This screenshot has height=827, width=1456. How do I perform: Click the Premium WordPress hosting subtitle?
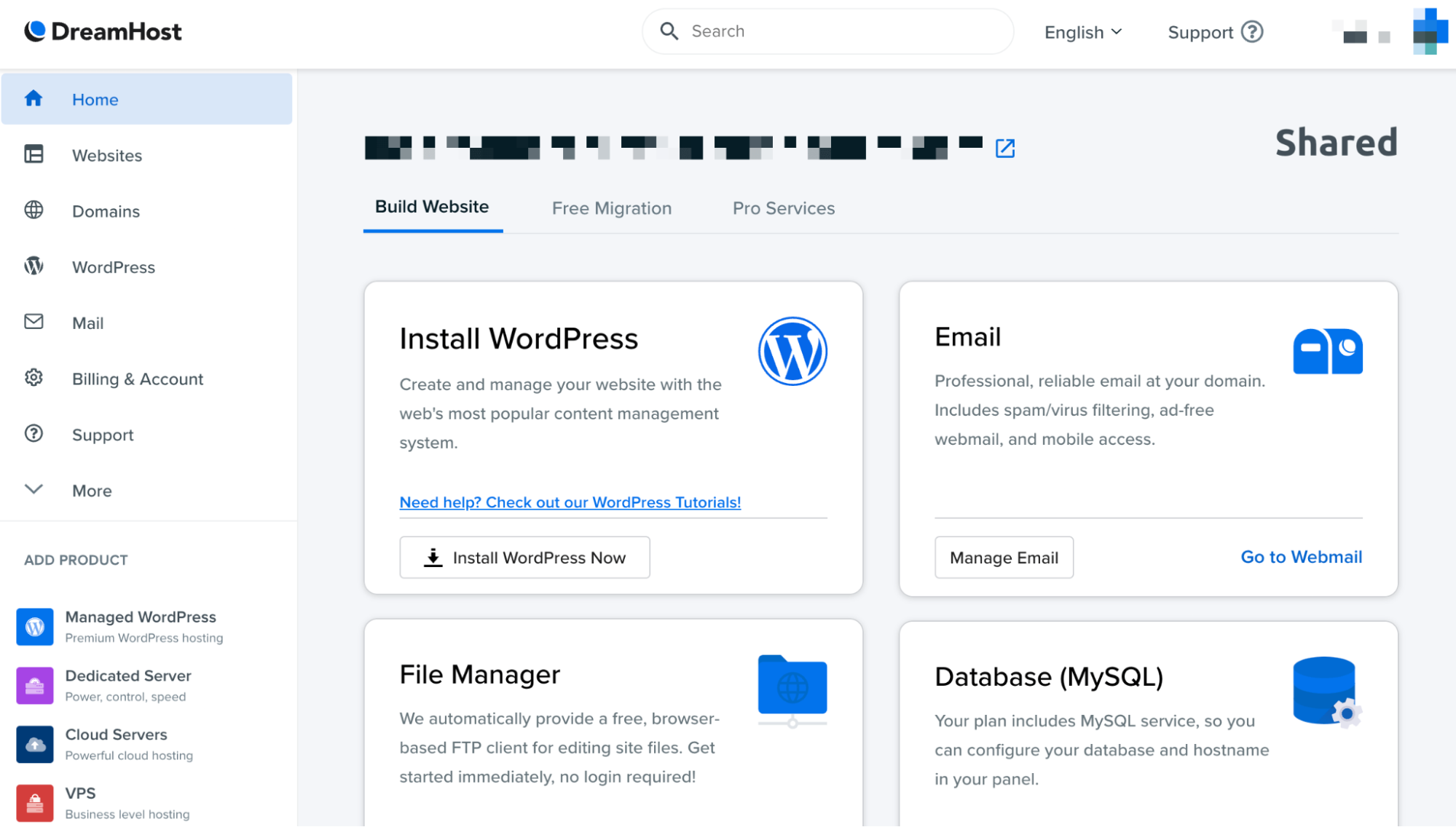coord(144,638)
